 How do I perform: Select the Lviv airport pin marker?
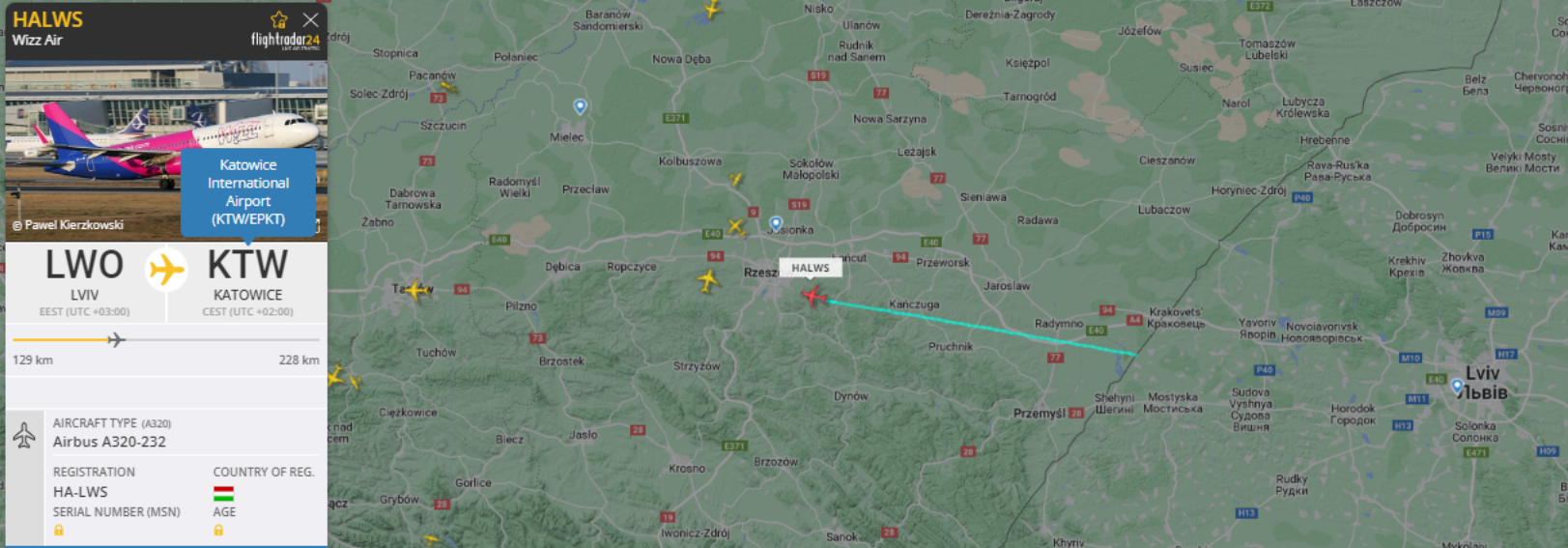pyautogui.click(x=1458, y=387)
